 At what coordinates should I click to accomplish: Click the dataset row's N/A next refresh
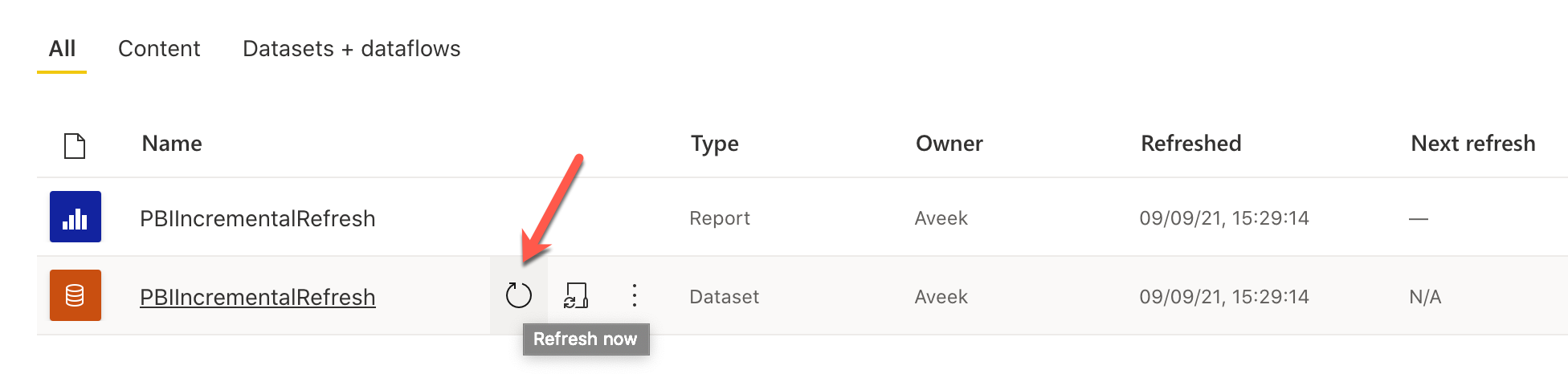pos(1425,297)
